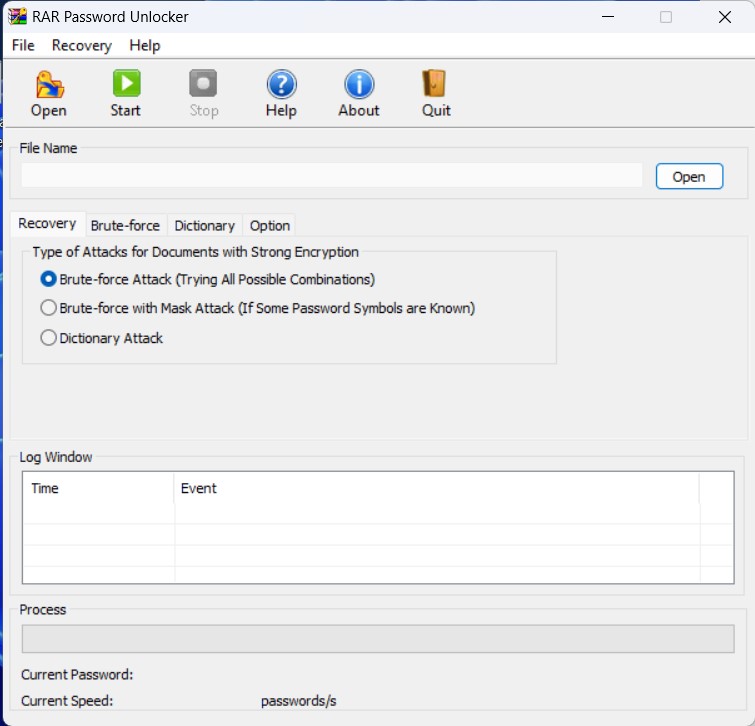
Task: Switch to the Option tab
Action: click(x=270, y=226)
